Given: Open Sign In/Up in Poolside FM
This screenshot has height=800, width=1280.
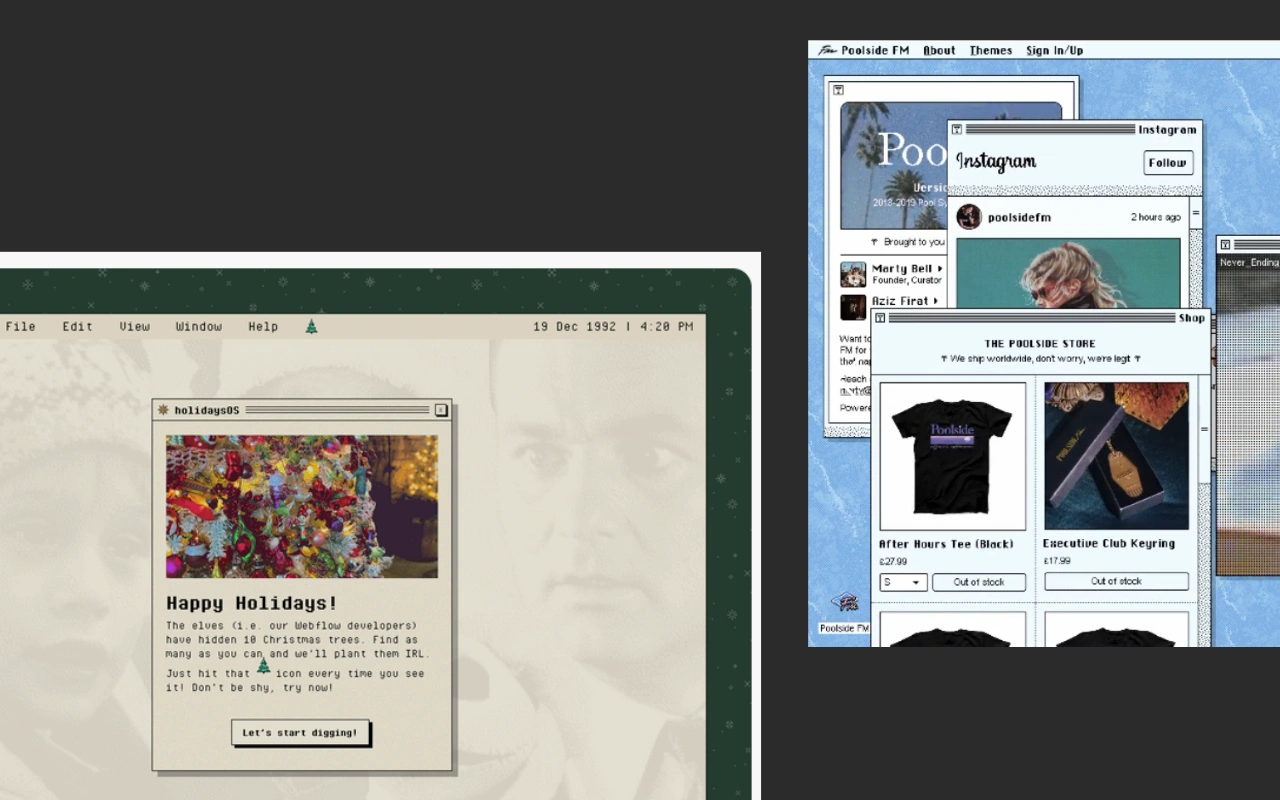Looking at the screenshot, I should (1054, 50).
